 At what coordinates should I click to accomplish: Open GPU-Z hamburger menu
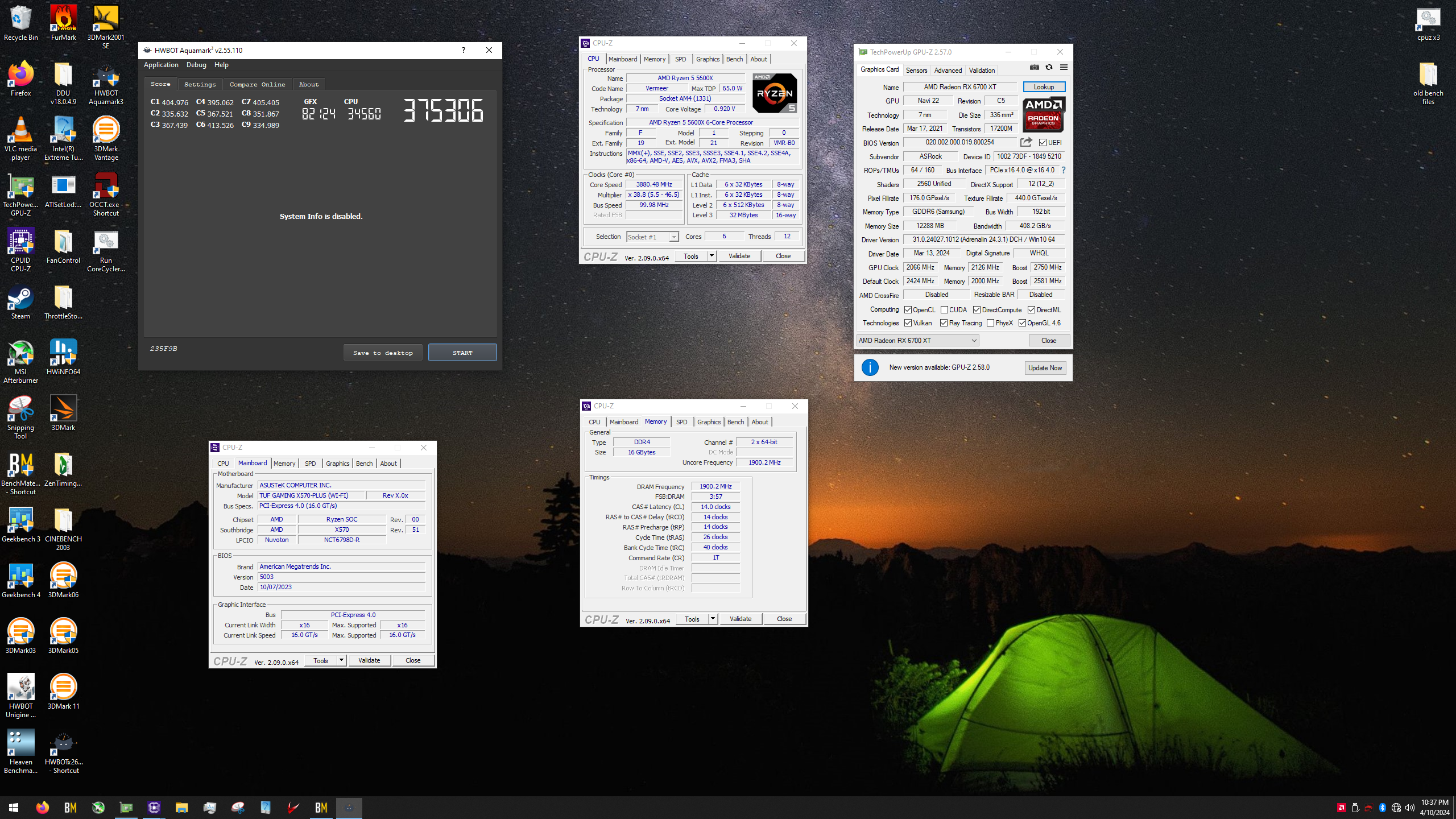[x=1064, y=67]
